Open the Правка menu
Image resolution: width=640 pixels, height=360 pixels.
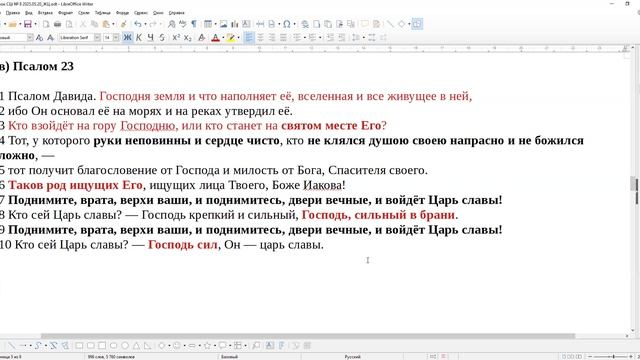[13, 13]
